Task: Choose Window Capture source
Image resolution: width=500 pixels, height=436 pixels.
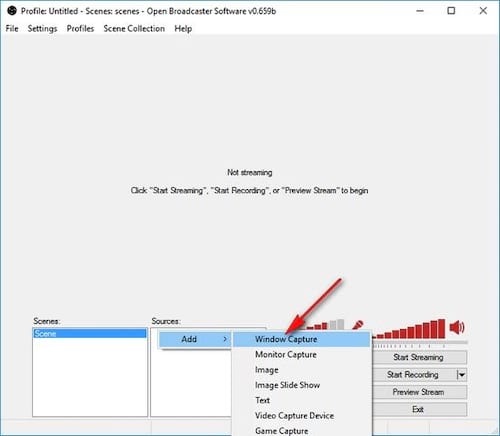Action: (x=302, y=339)
